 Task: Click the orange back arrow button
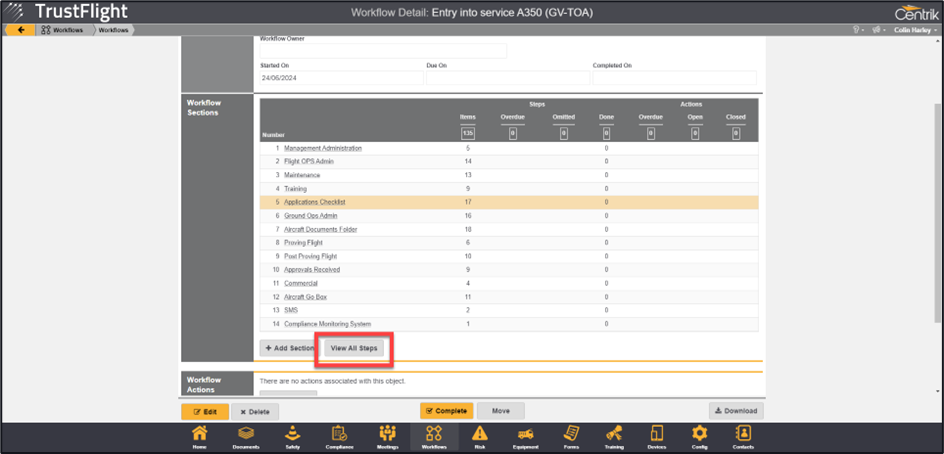(x=20, y=30)
